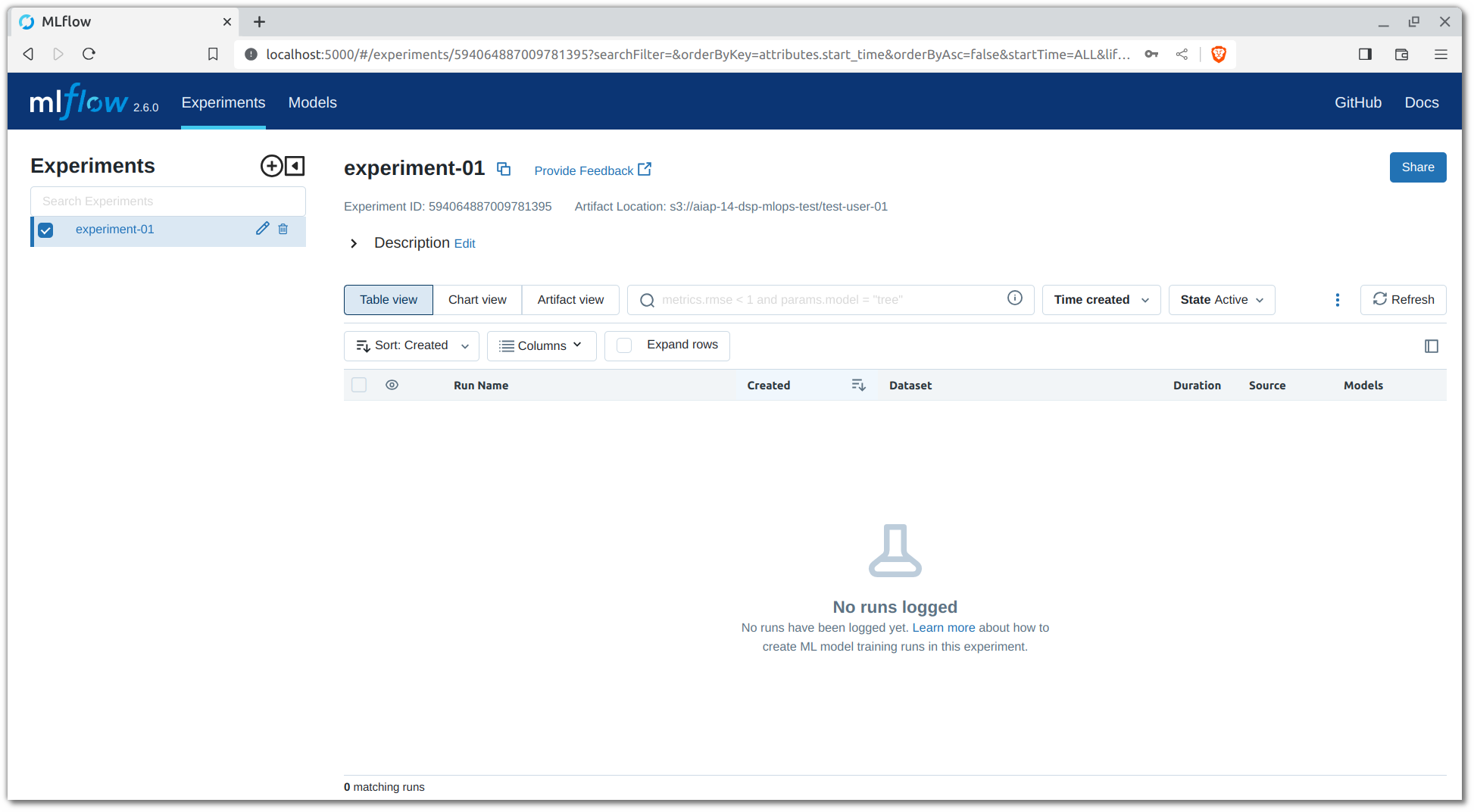Open Brave Shields icon
This screenshot has width=1474, height=812.
(1219, 54)
